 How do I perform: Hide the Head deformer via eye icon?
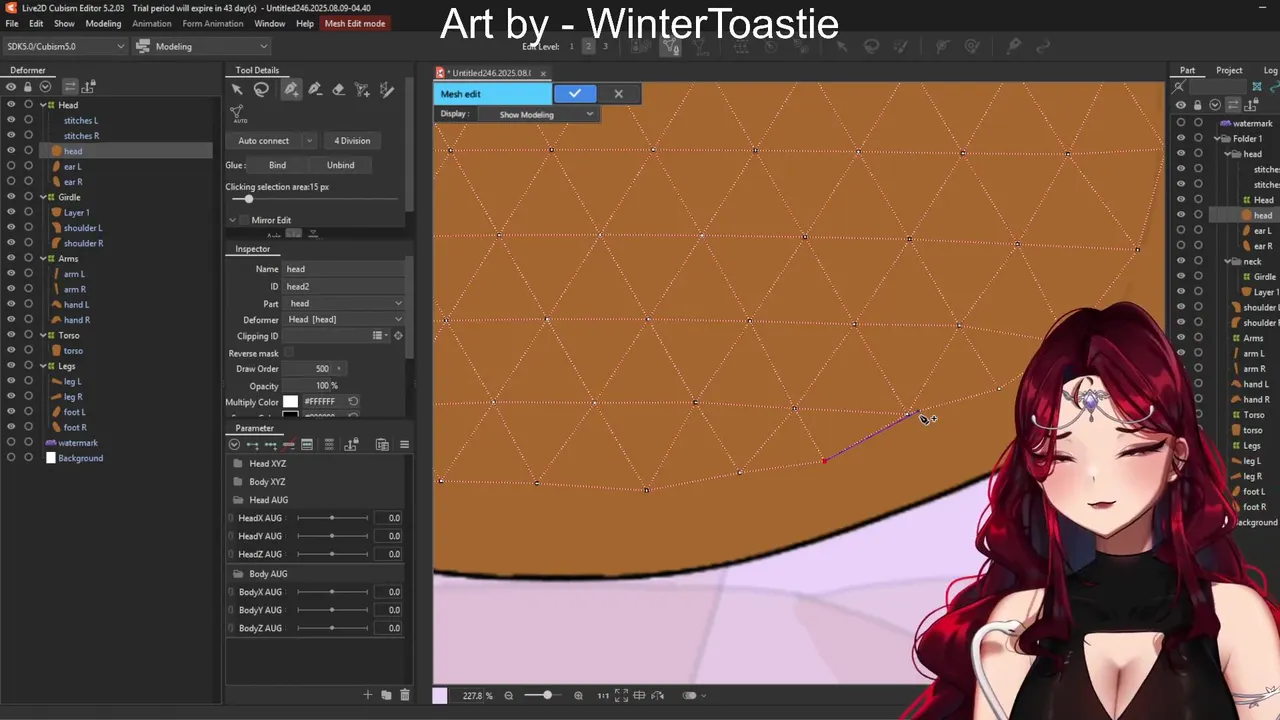11,105
